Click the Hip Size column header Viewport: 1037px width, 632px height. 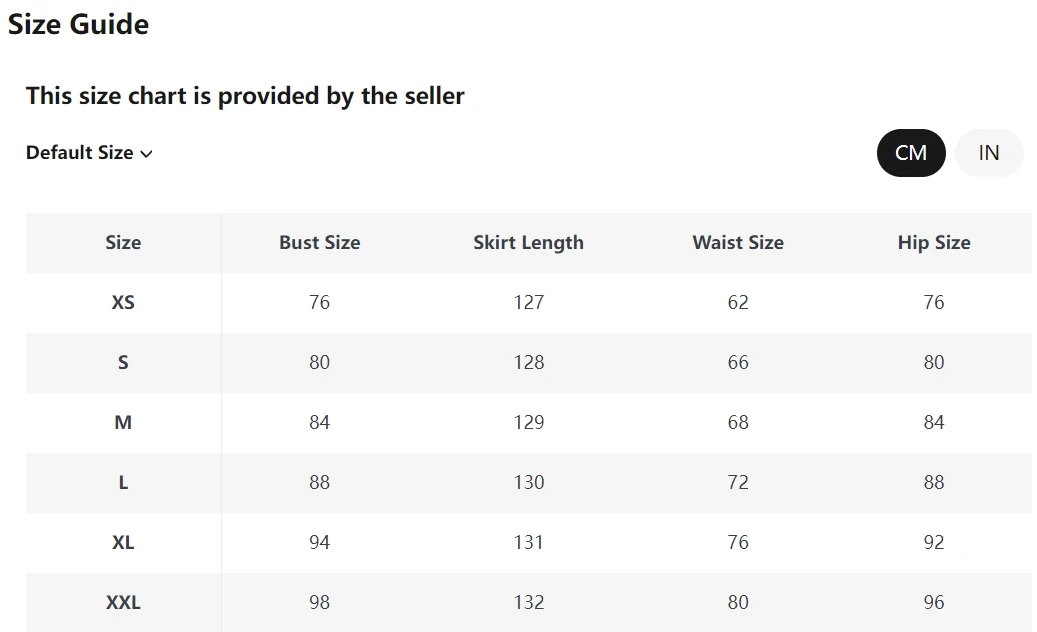pos(934,243)
